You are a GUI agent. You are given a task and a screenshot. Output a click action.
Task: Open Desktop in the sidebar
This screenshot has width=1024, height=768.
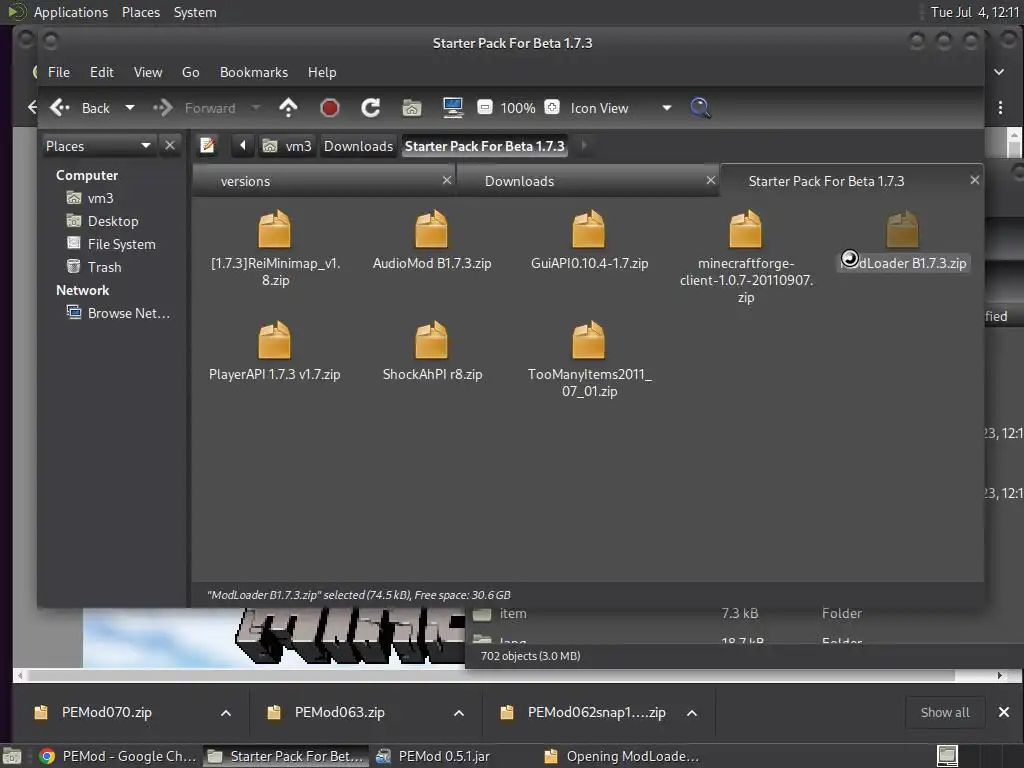(x=112, y=221)
